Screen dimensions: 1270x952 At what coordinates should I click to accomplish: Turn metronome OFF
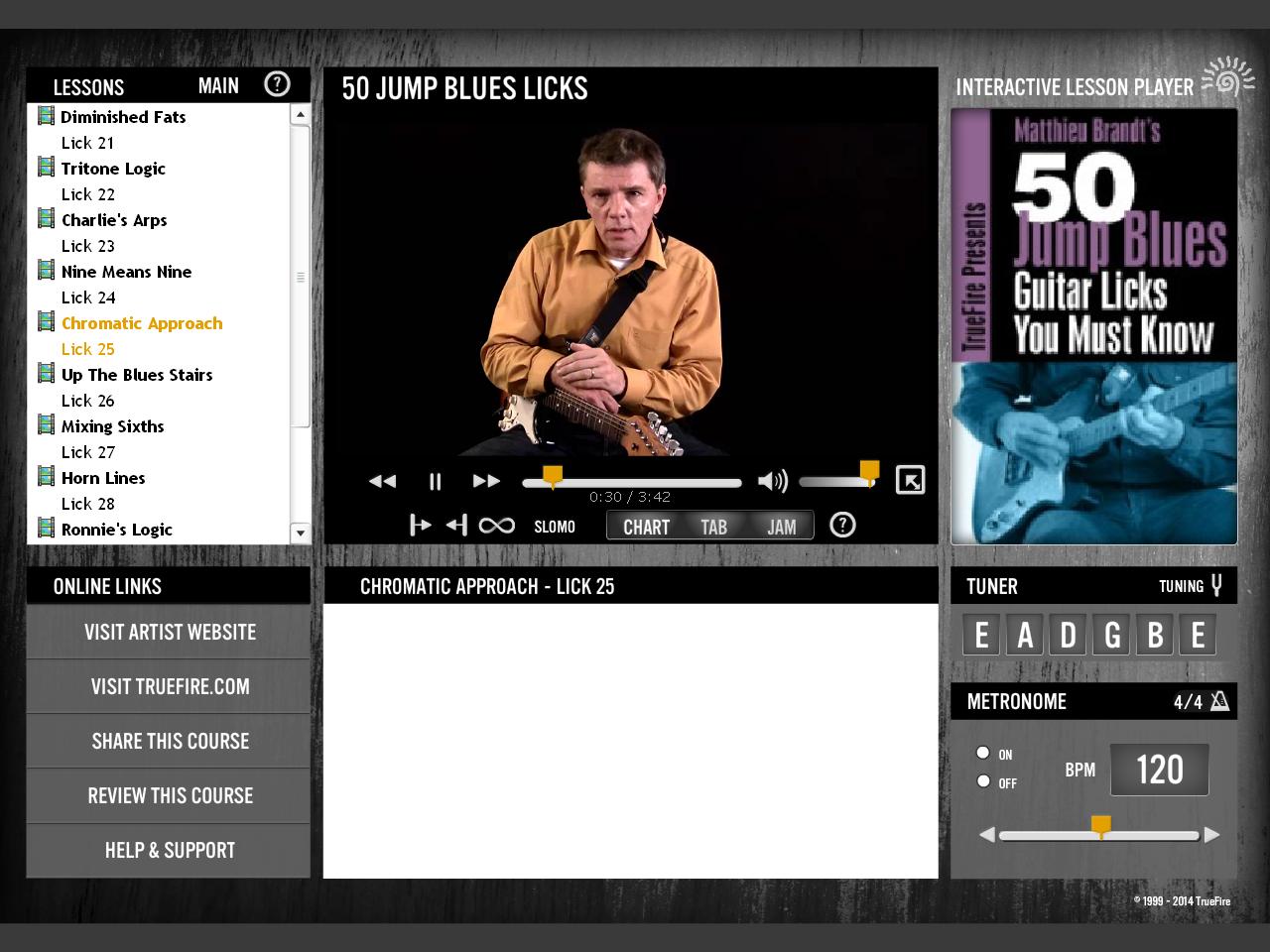click(983, 780)
